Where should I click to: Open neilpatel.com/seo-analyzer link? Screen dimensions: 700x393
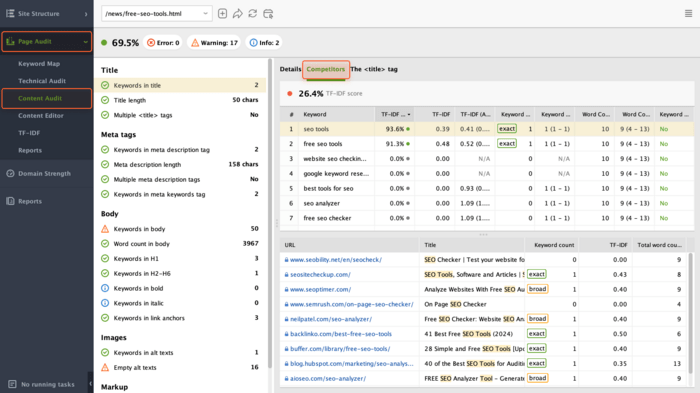[331, 319]
